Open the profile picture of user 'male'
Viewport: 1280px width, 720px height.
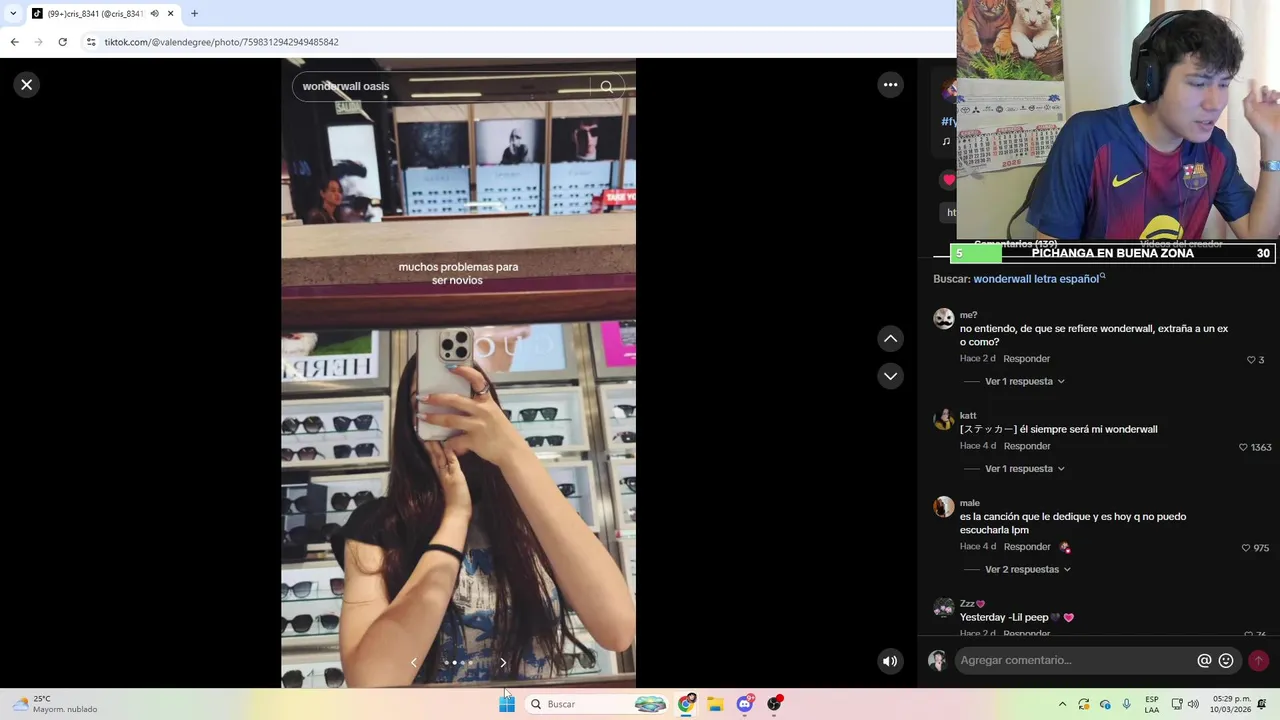[x=943, y=506]
